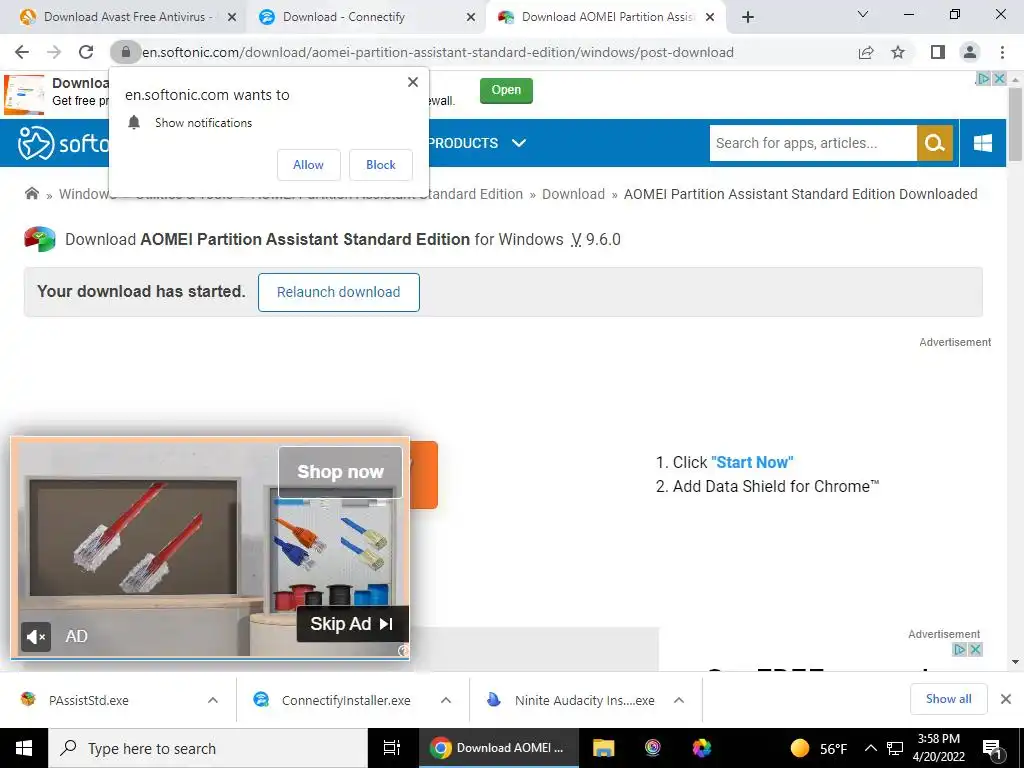
Task: Reload the current page
Action: 86,52
